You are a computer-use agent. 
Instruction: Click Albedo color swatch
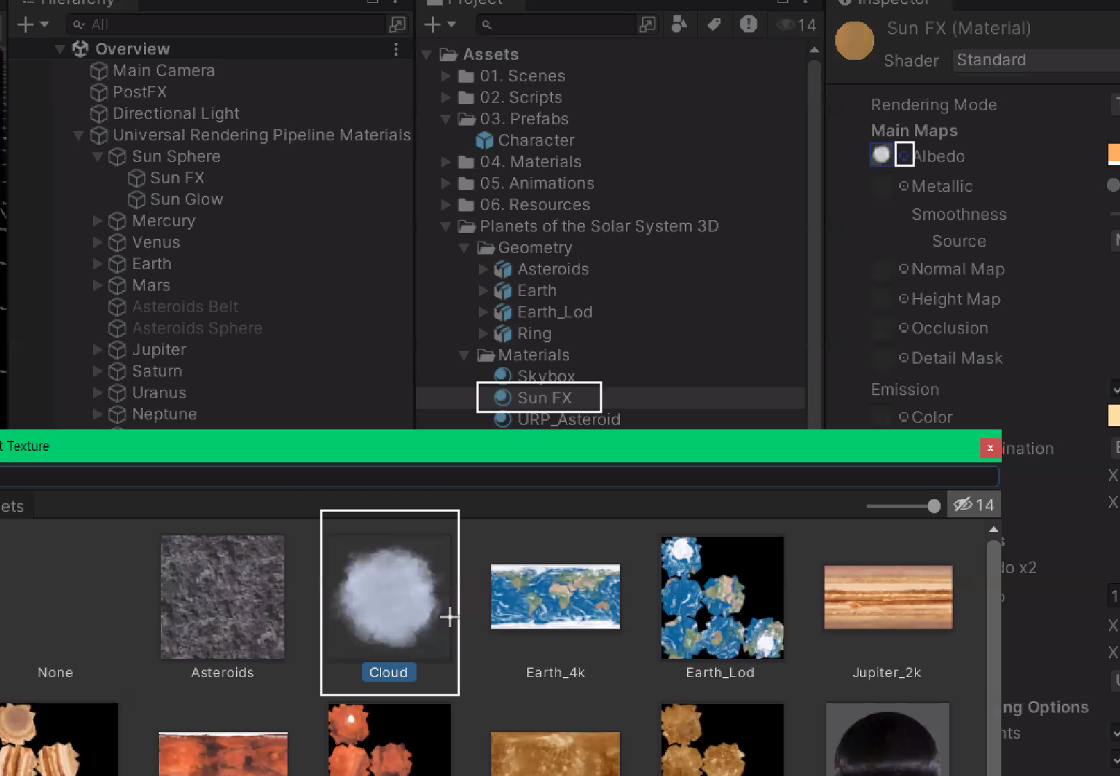1114,154
